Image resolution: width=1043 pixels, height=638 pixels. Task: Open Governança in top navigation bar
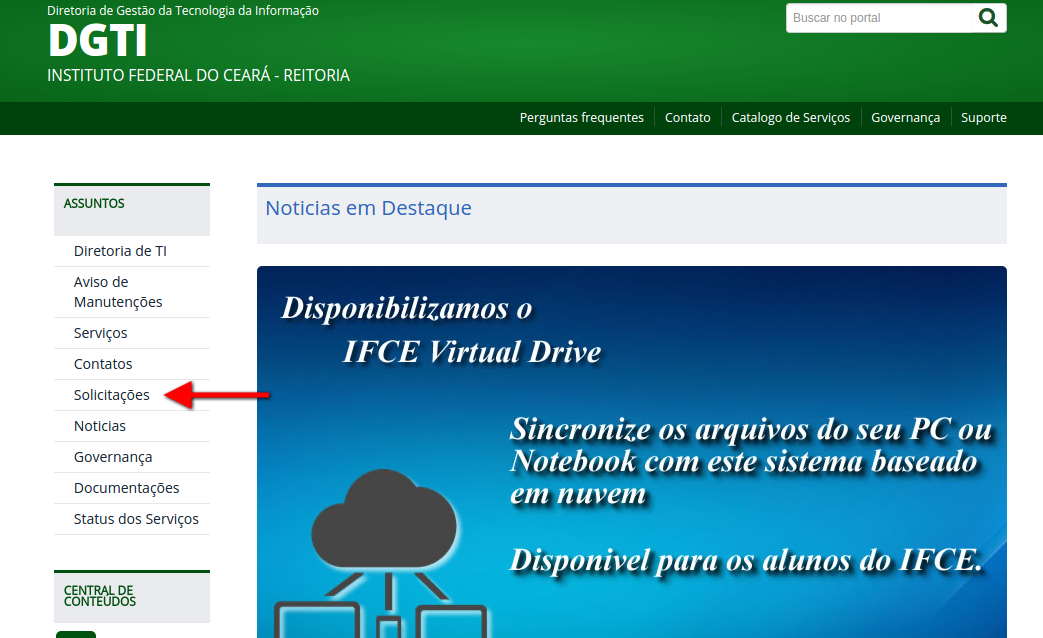tap(905, 118)
